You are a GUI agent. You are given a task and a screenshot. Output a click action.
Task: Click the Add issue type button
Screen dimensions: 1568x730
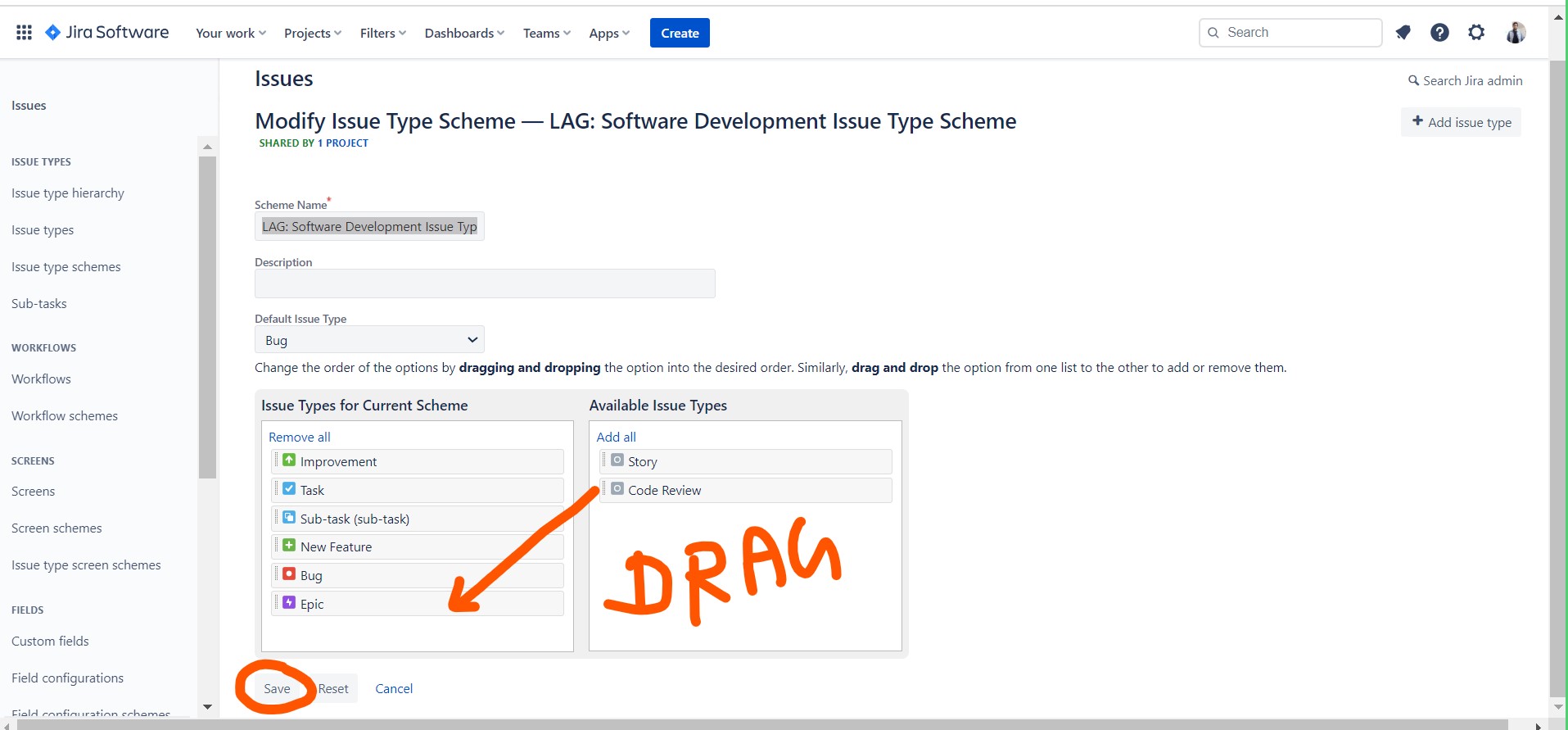pyautogui.click(x=1461, y=122)
